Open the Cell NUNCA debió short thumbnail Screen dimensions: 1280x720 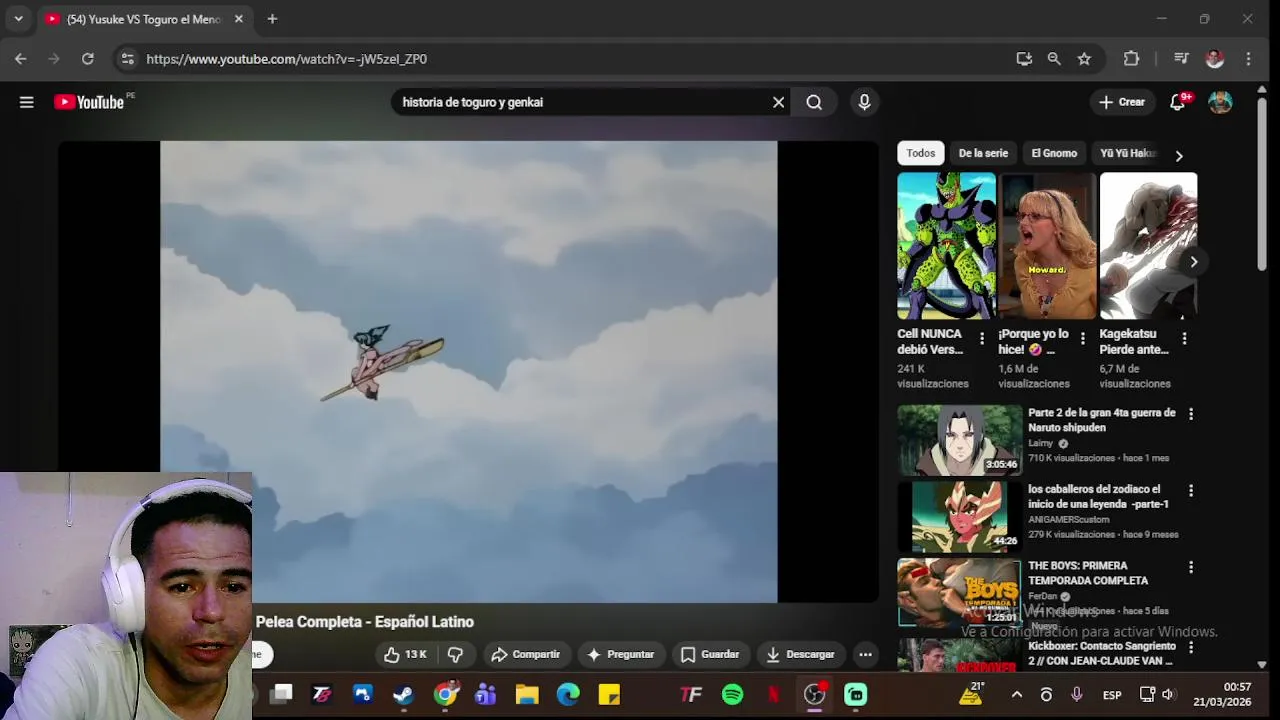click(946, 246)
